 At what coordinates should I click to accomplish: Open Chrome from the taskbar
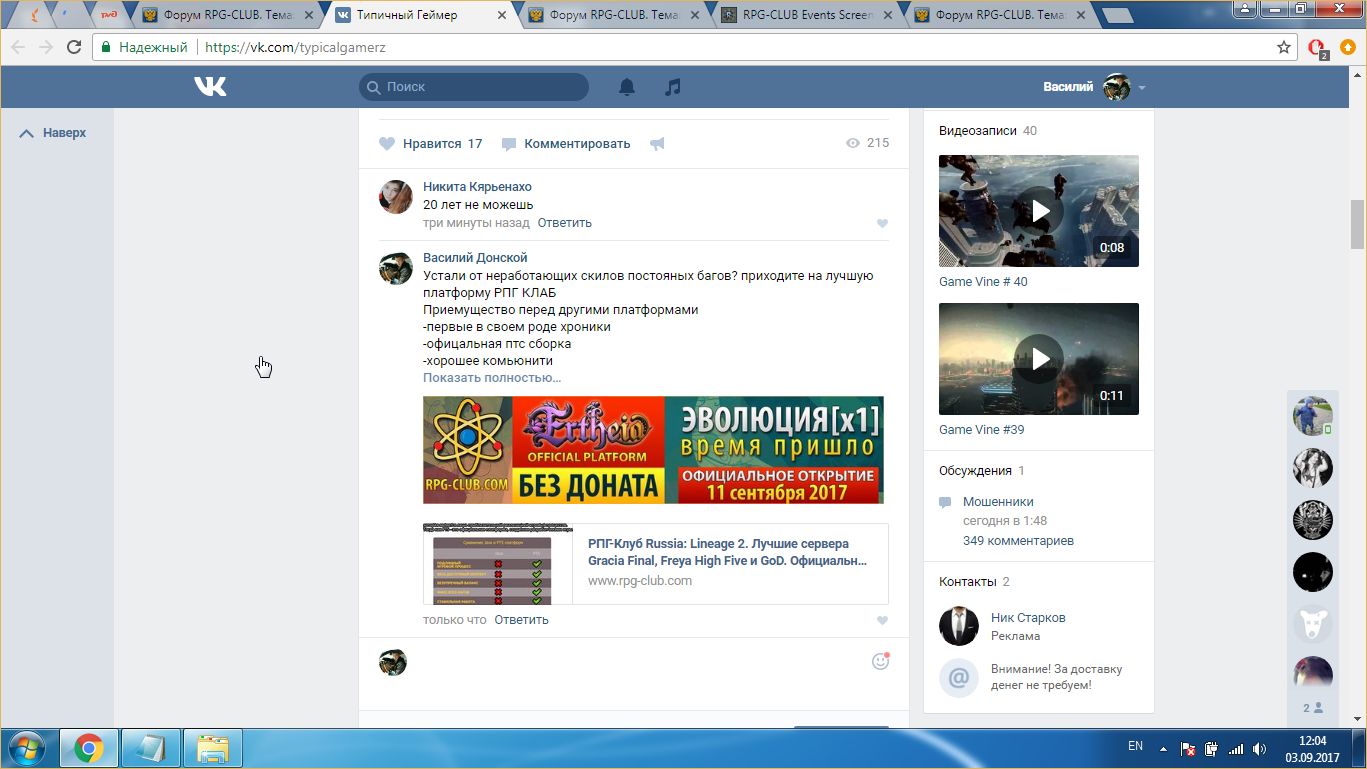coord(89,748)
